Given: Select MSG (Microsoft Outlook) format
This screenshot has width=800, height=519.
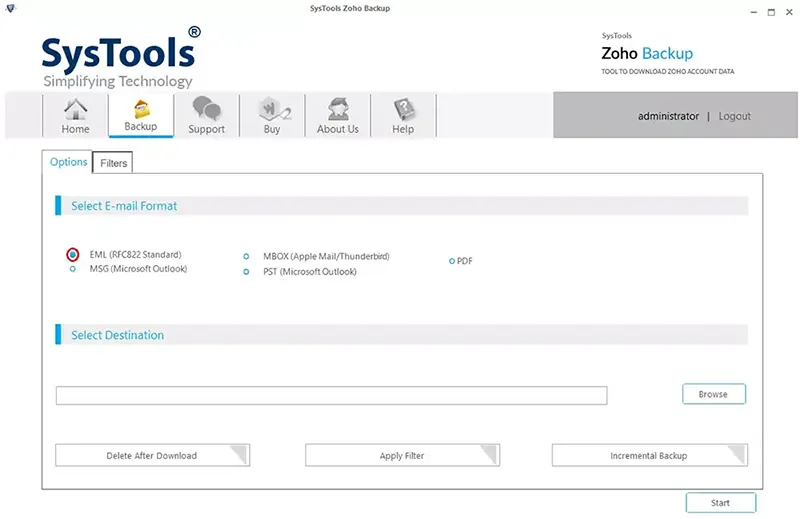Looking at the screenshot, I should click(x=72, y=268).
